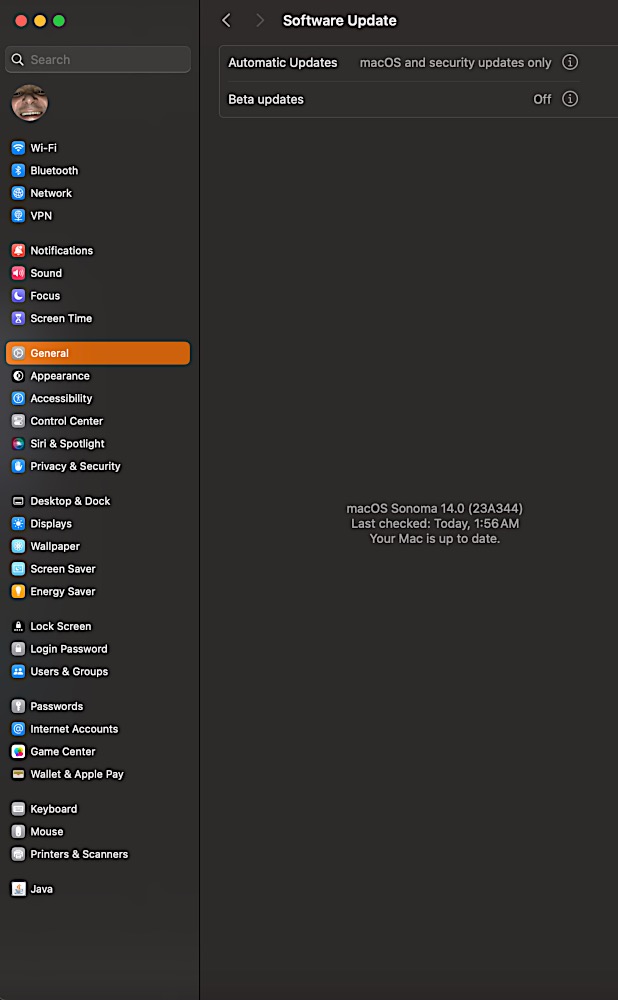This screenshot has height=1000, width=618.
Task: Open Automatic Updates info button
Action: pos(570,62)
